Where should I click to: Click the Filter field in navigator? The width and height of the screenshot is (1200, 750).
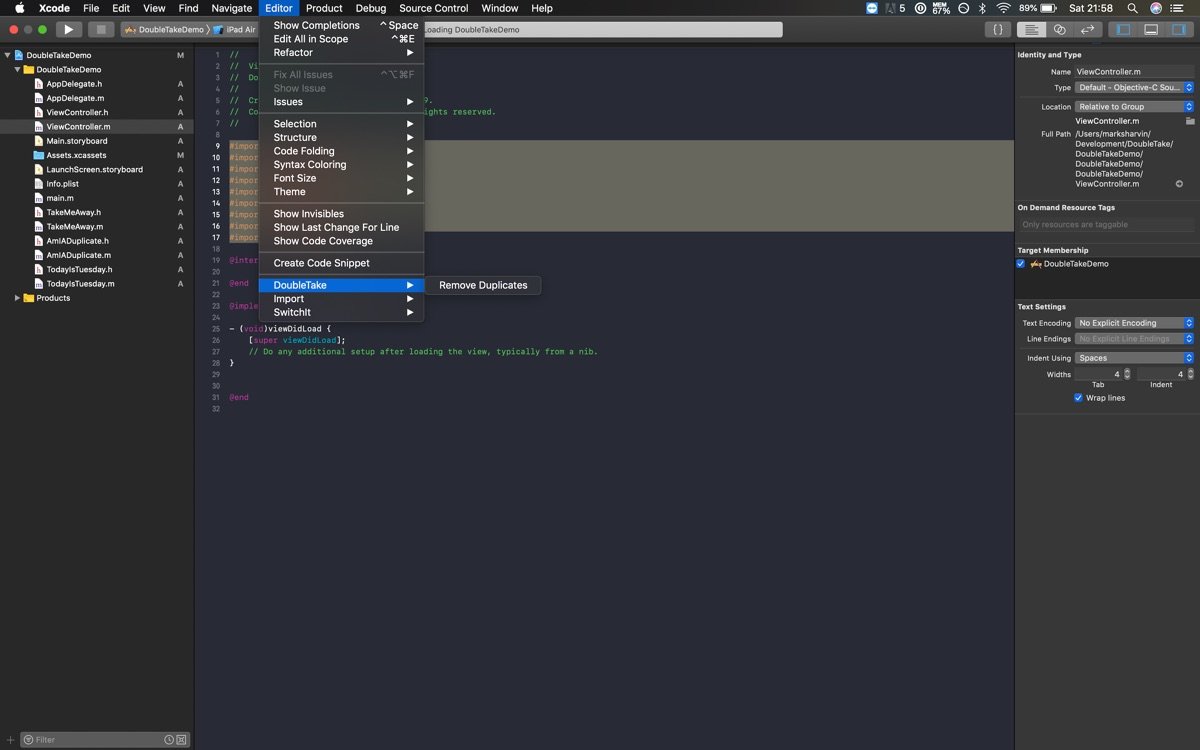point(95,740)
